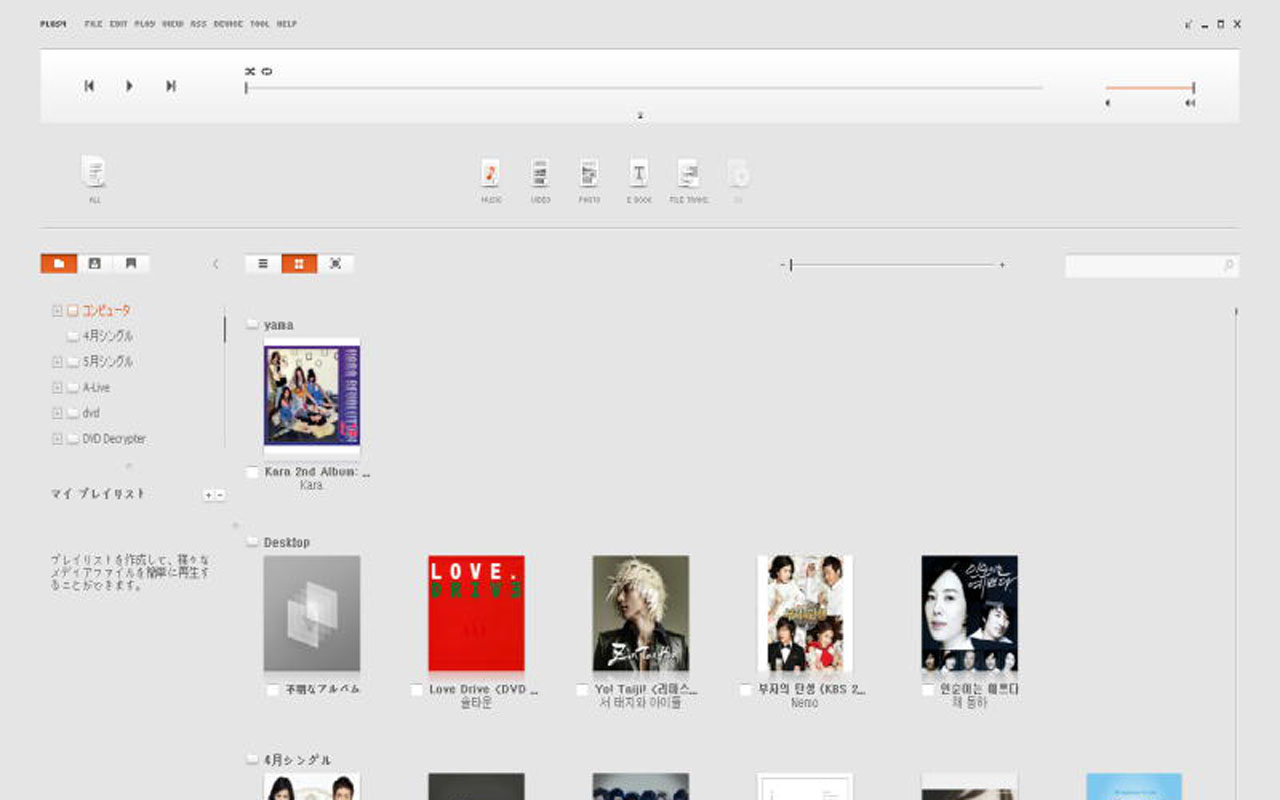
Task: Switch sidebar to folder view tab
Action: 59,264
